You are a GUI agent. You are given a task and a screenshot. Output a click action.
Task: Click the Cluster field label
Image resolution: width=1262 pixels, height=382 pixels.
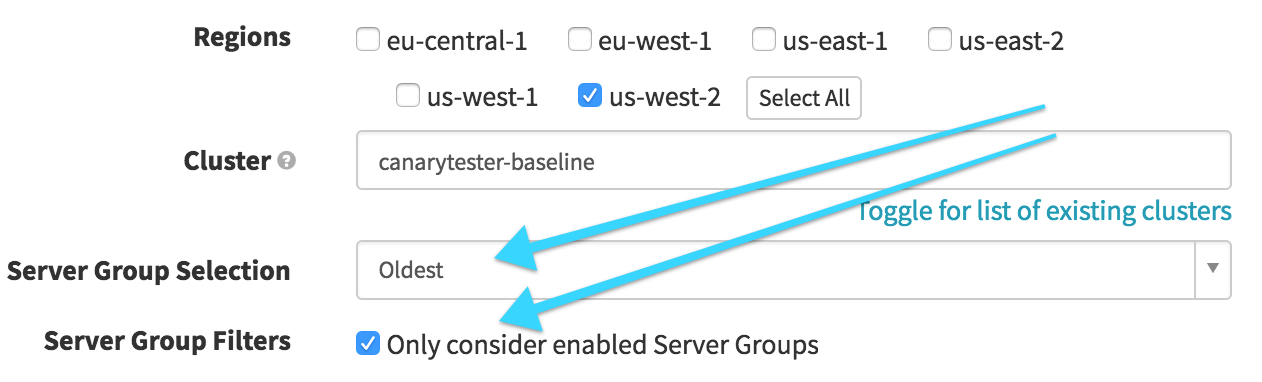point(227,160)
